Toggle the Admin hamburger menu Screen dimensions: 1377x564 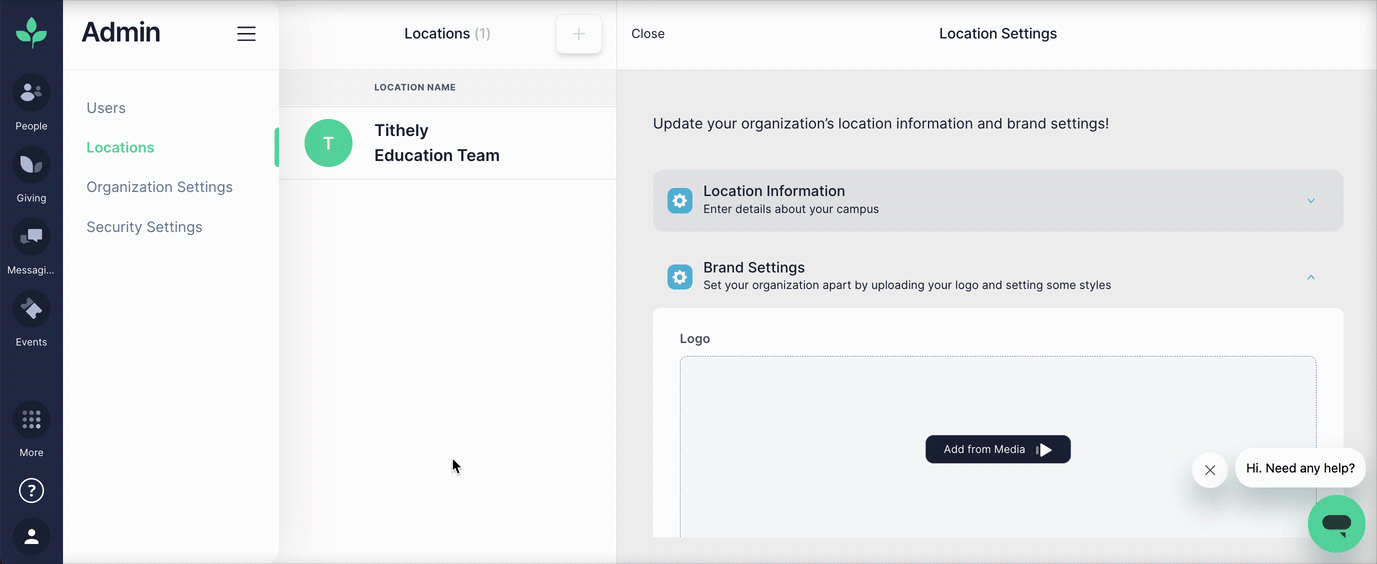coord(246,33)
